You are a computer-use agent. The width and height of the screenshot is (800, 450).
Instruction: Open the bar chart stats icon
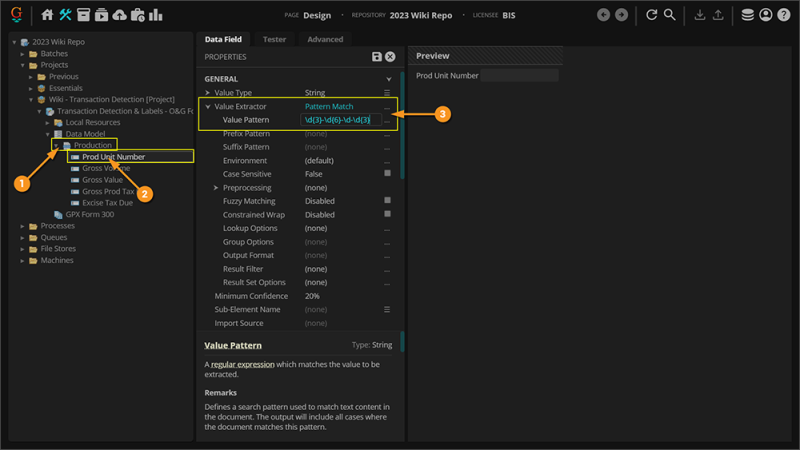click(x=156, y=15)
